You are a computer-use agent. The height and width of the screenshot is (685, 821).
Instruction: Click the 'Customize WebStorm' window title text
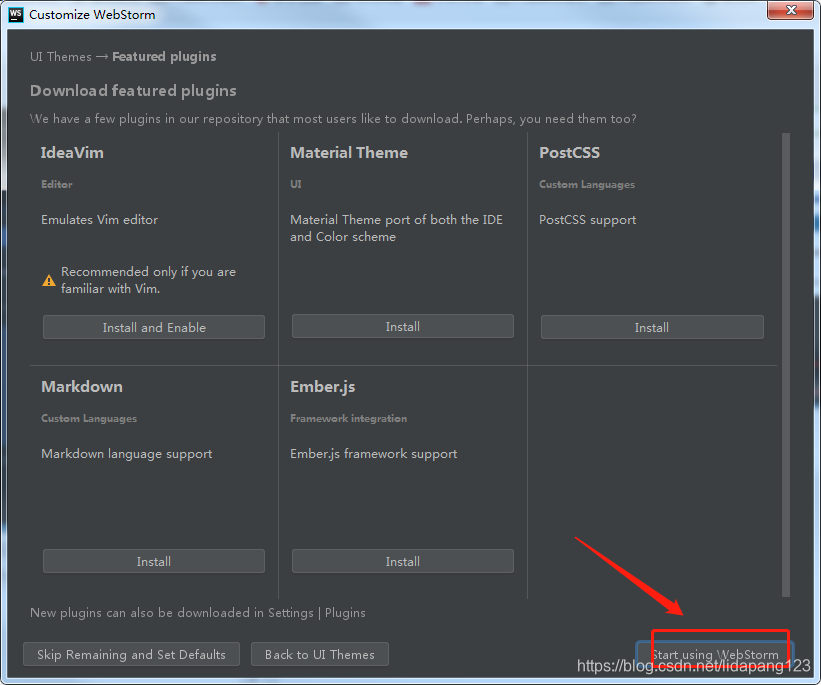pyautogui.click(x=92, y=15)
